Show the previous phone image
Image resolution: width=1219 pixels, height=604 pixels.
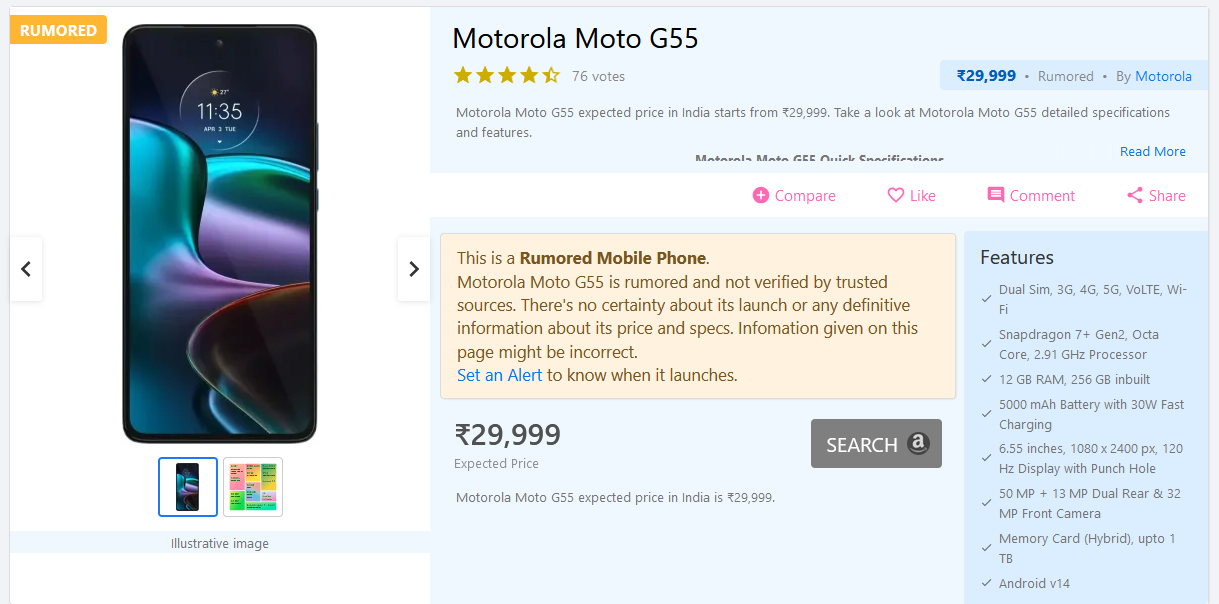(x=26, y=269)
